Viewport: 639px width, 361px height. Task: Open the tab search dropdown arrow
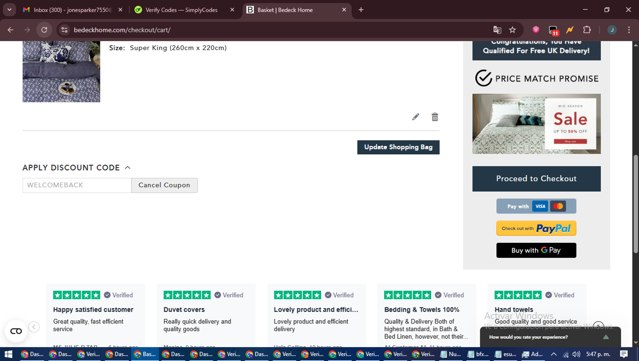(9, 10)
